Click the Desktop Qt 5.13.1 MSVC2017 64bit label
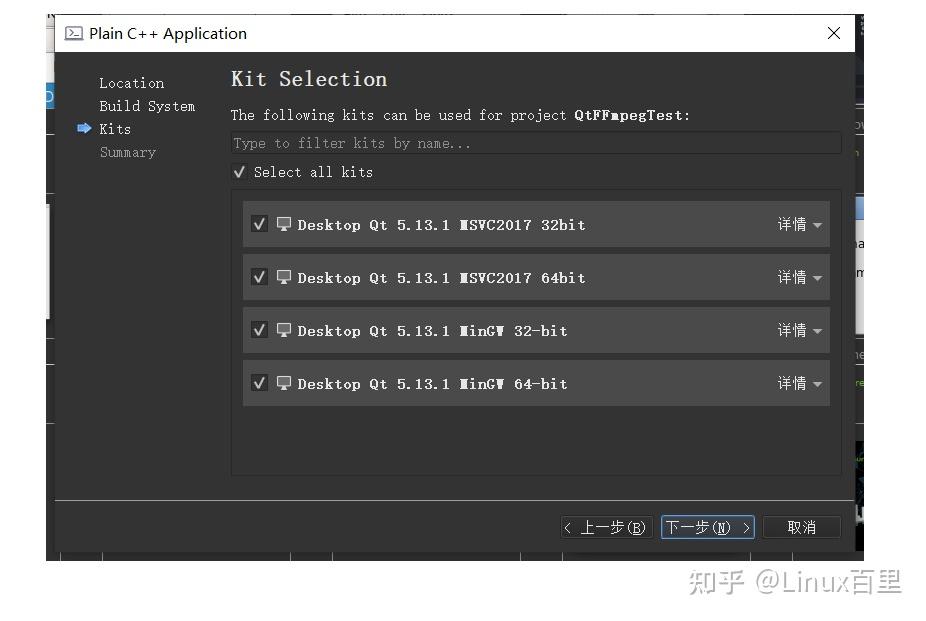 [x=441, y=278]
